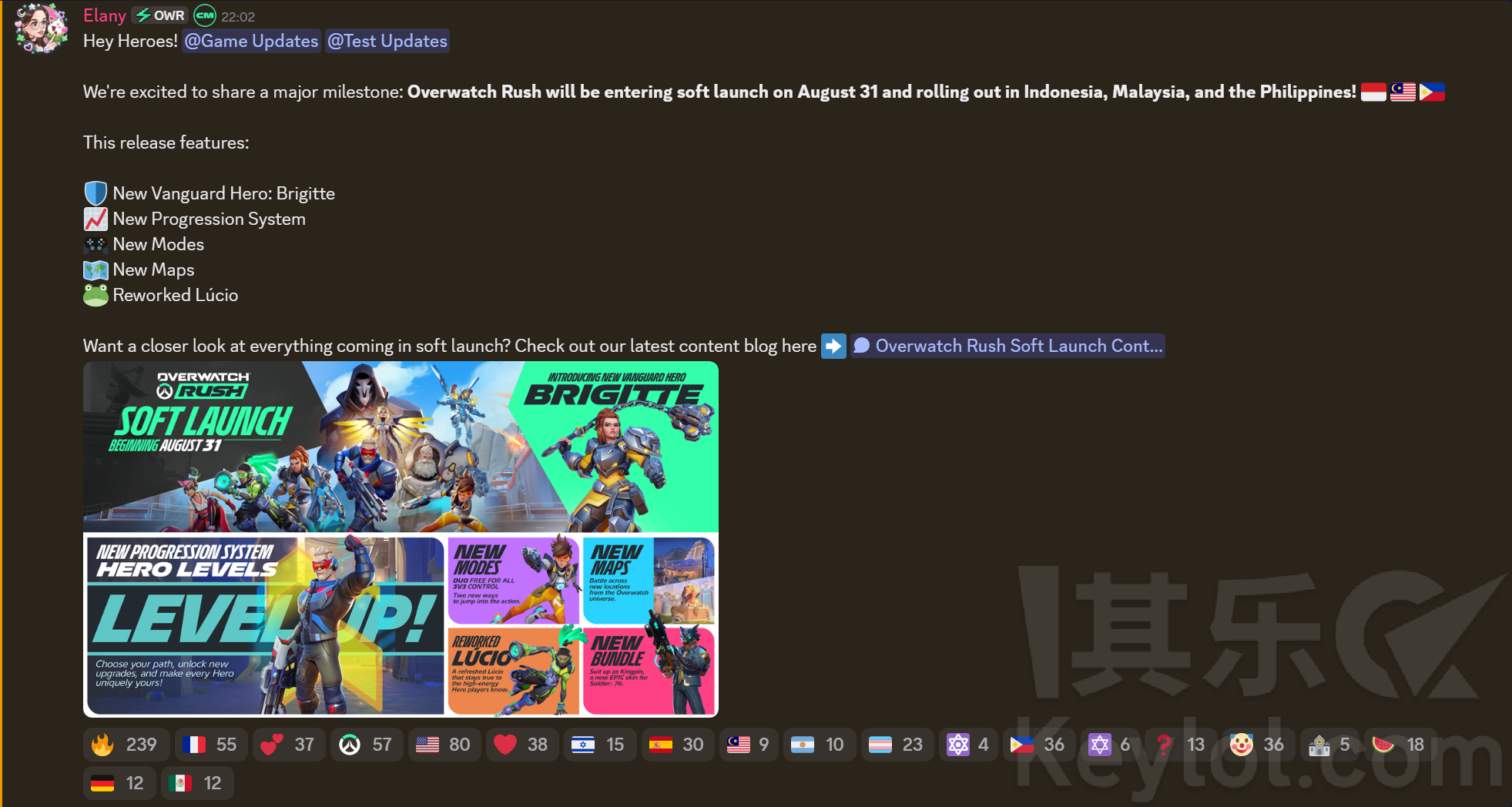Open the Soft Launch promotional image attachment
1512x807 pixels.
pyautogui.click(x=401, y=539)
